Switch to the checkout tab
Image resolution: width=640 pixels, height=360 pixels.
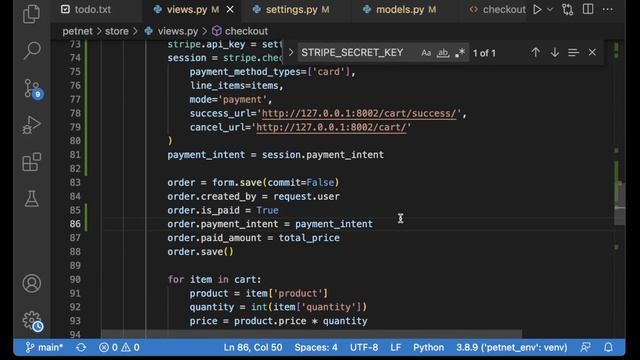coord(497,9)
